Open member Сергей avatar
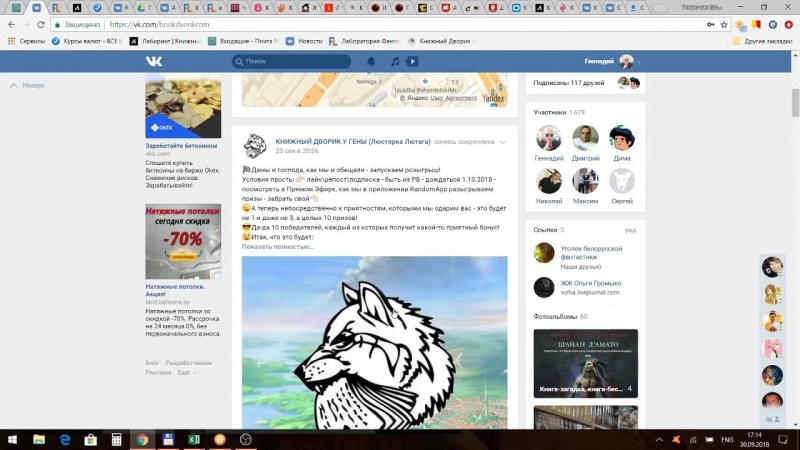This screenshot has width=800, height=450. coord(622,181)
